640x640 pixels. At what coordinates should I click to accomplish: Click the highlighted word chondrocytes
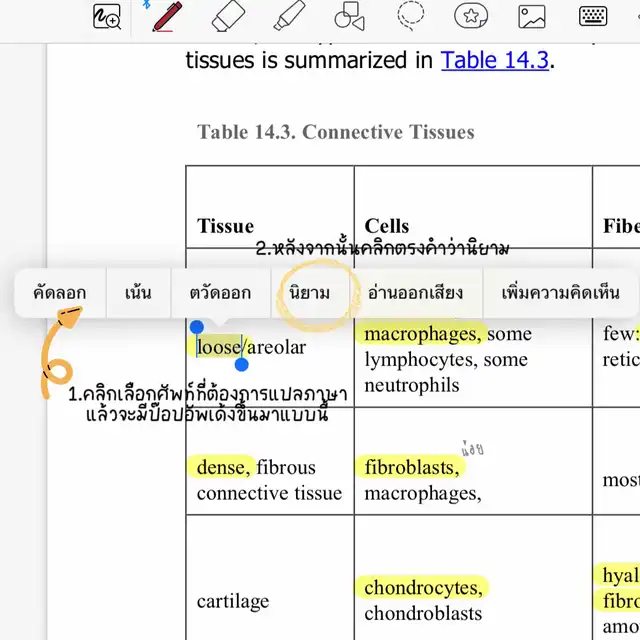(x=422, y=587)
